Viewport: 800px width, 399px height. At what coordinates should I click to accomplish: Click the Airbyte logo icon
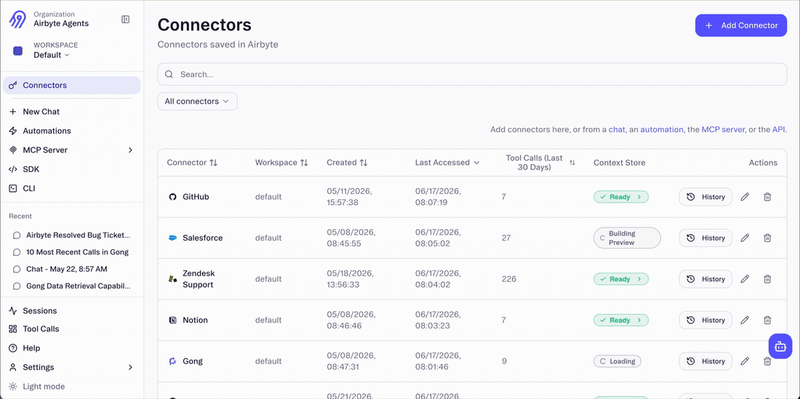point(18,19)
